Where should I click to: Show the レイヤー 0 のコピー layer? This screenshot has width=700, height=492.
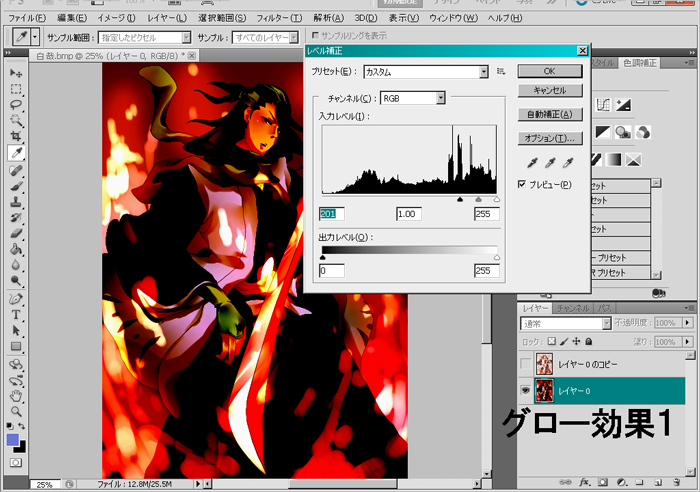click(527, 362)
